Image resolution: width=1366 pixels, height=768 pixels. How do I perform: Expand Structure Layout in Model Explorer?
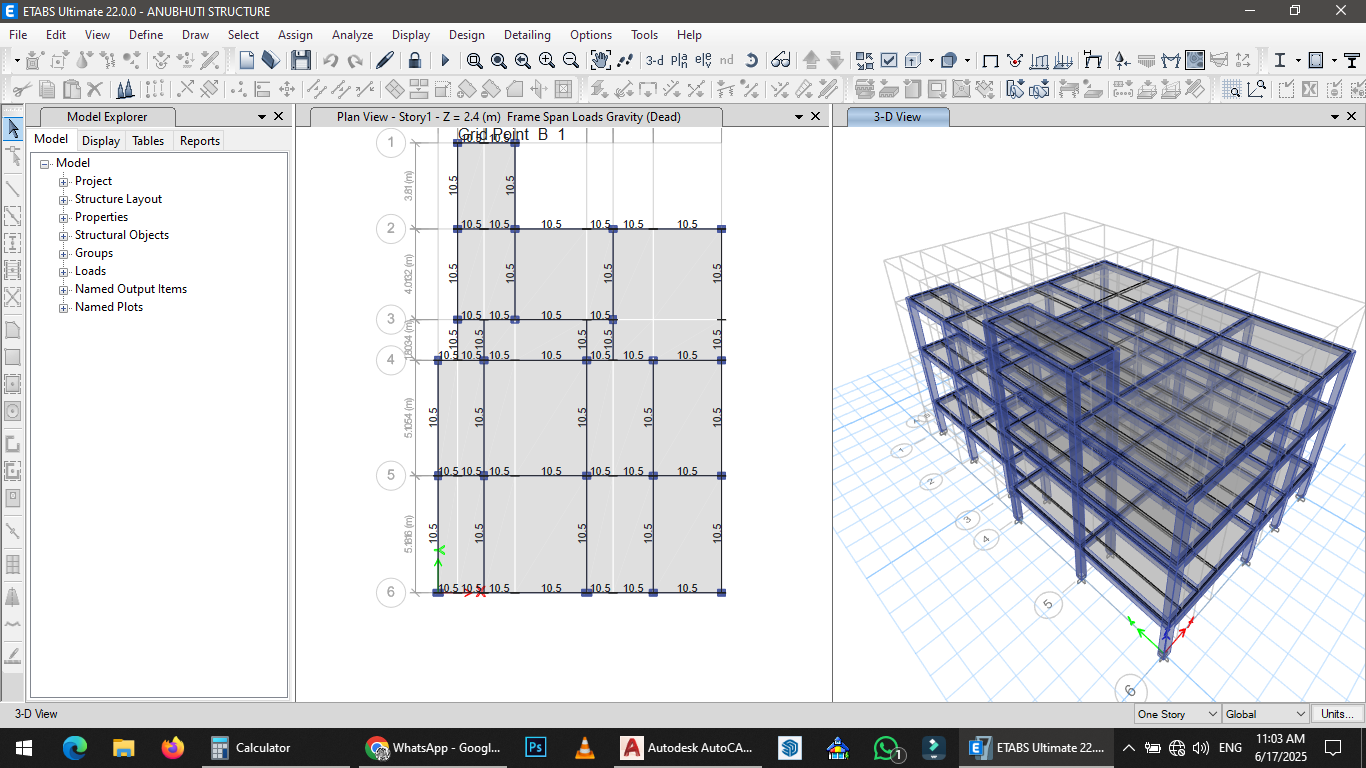(x=63, y=199)
